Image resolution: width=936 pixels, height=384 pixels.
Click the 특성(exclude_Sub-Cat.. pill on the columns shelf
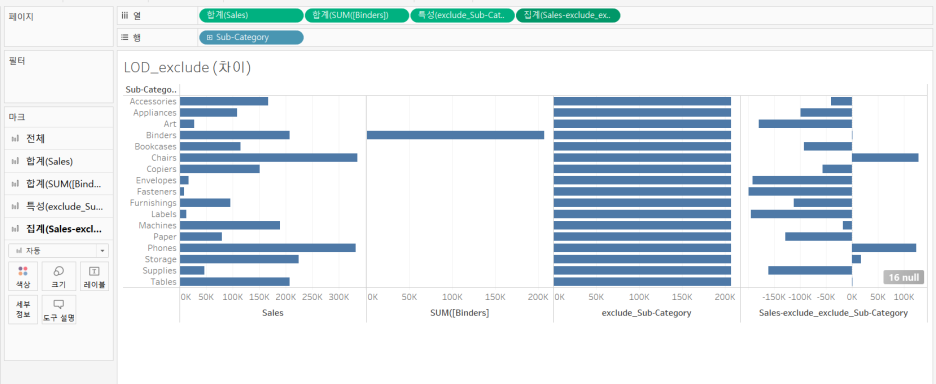pyautogui.click(x=462, y=15)
